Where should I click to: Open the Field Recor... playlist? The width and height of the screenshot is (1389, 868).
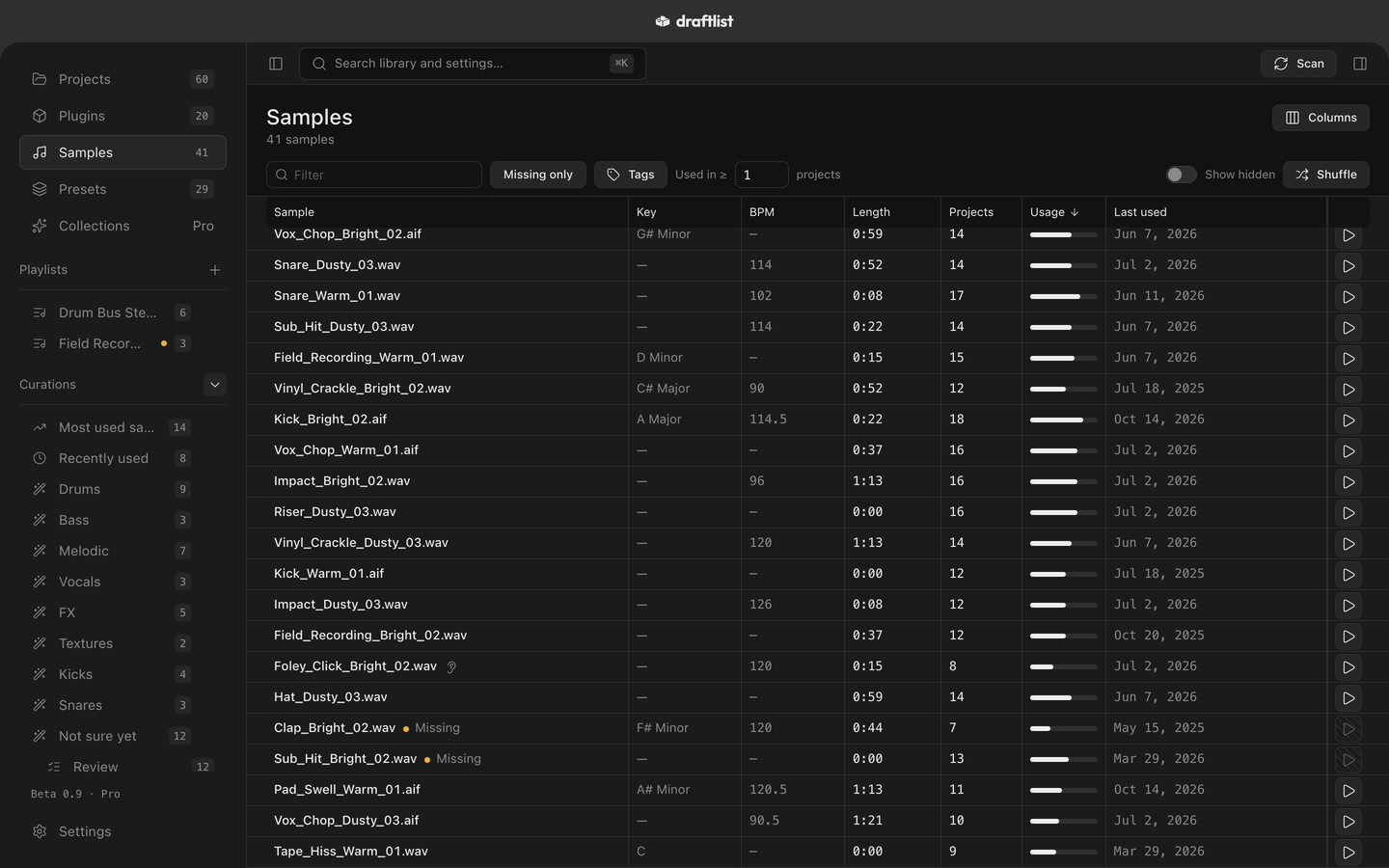(x=123, y=343)
